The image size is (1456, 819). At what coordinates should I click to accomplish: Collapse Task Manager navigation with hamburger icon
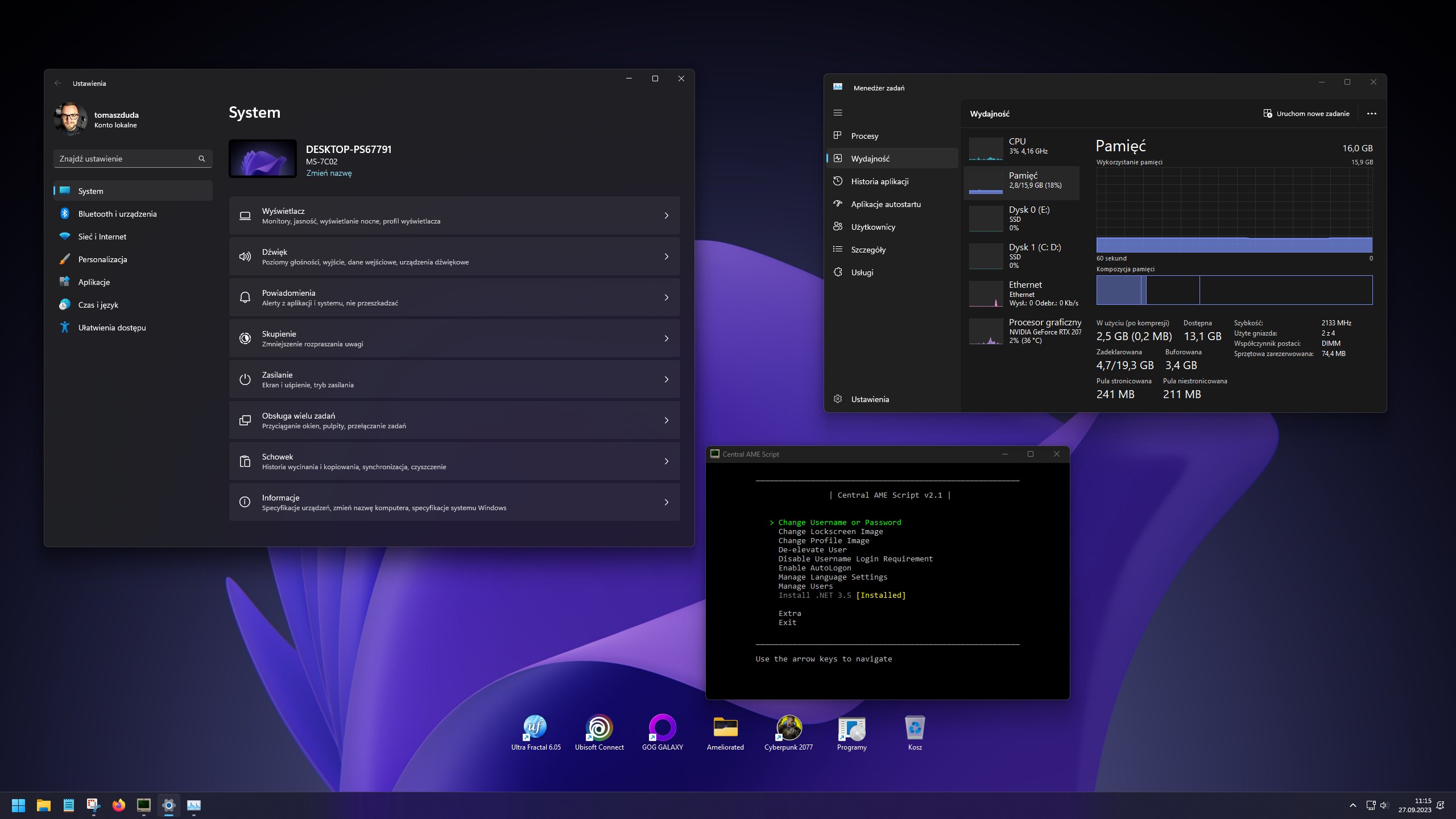coord(837,113)
